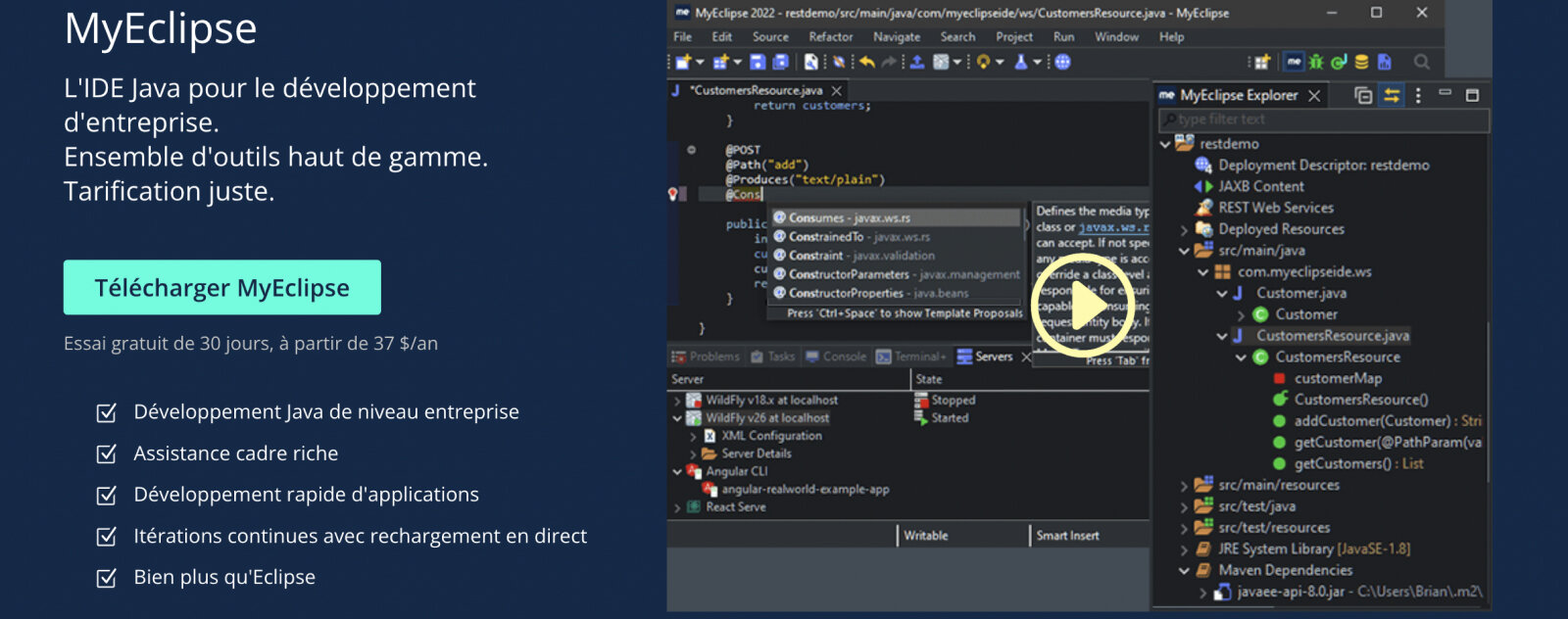The image size is (1568, 619).
Task: Toggle the Développement Java de niveau entreprise checkbox
Action: coord(107,412)
